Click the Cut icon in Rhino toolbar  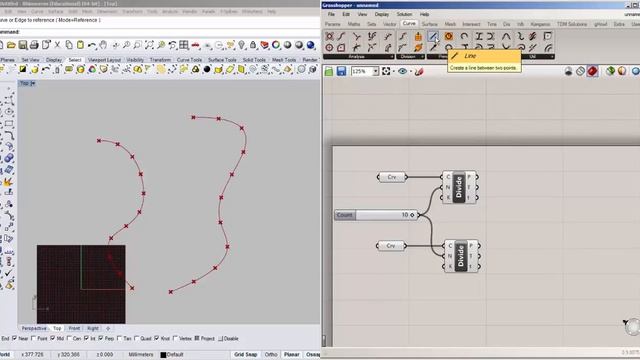pyautogui.click(x=58, y=45)
